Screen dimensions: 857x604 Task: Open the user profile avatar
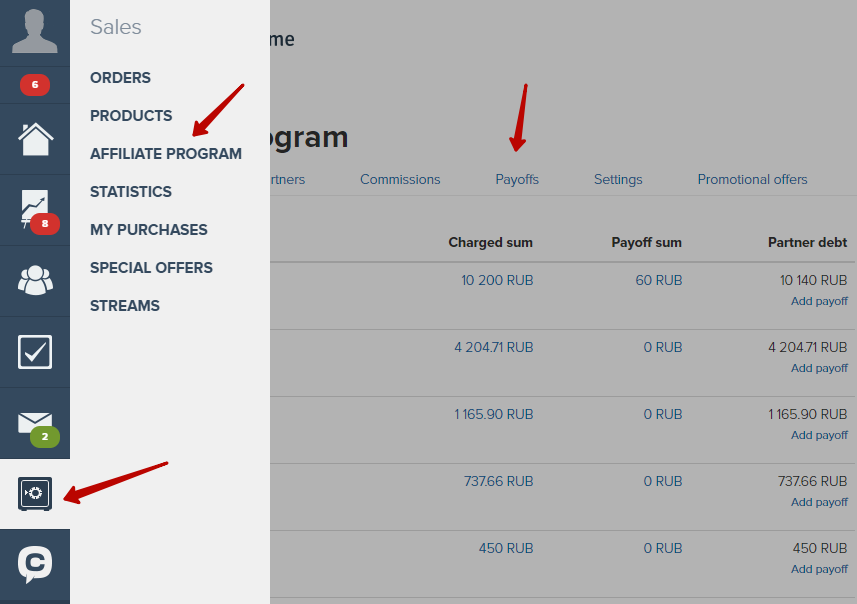coord(34,31)
